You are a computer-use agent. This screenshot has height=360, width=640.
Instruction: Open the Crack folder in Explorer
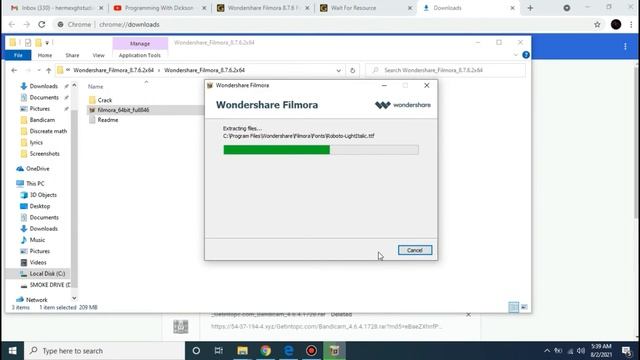[104, 100]
